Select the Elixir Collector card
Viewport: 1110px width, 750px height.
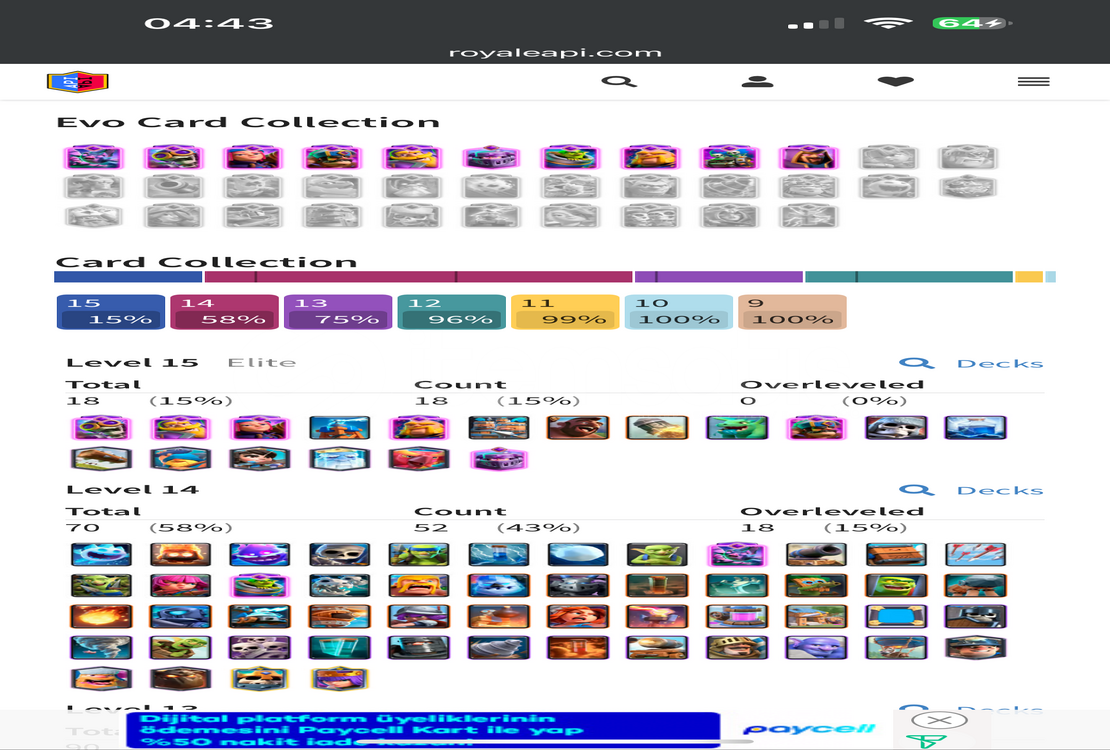(736, 617)
